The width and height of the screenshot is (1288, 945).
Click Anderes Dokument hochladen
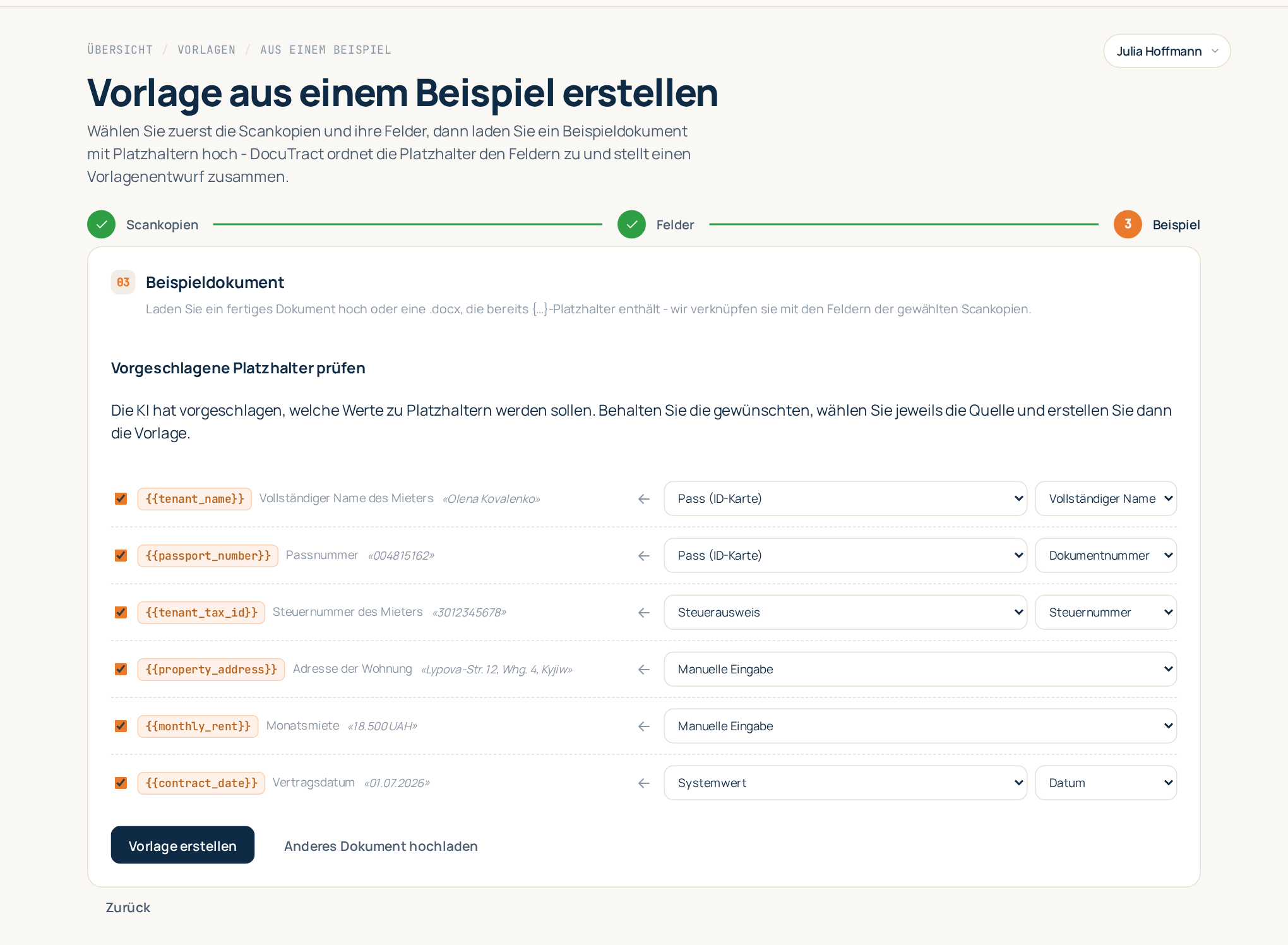coord(381,846)
